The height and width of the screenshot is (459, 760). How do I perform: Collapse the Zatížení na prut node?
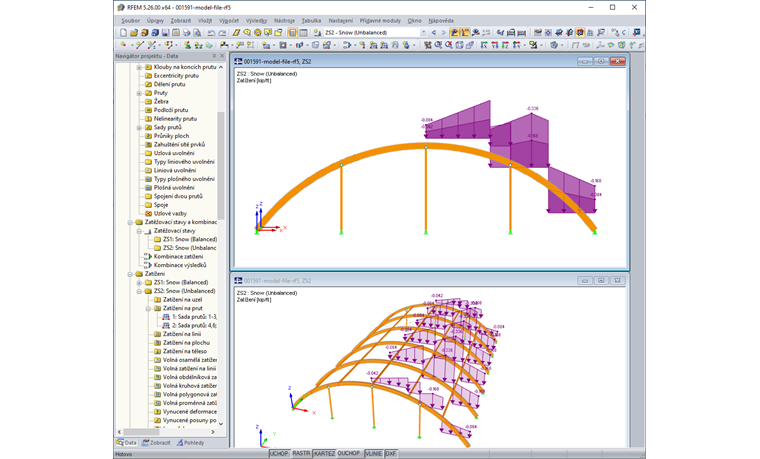point(148,308)
